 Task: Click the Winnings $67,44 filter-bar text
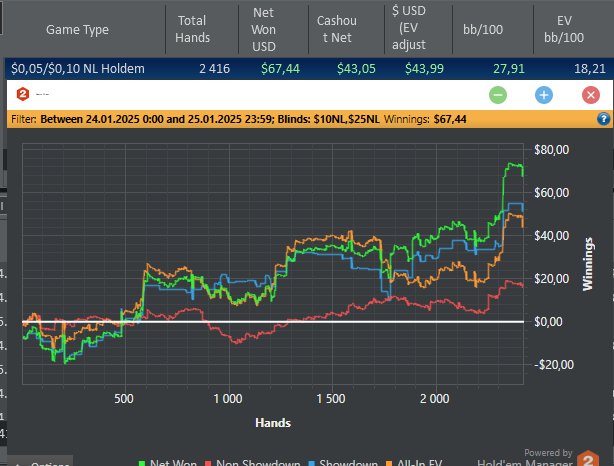pyautogui.click(x=425, y=119)
